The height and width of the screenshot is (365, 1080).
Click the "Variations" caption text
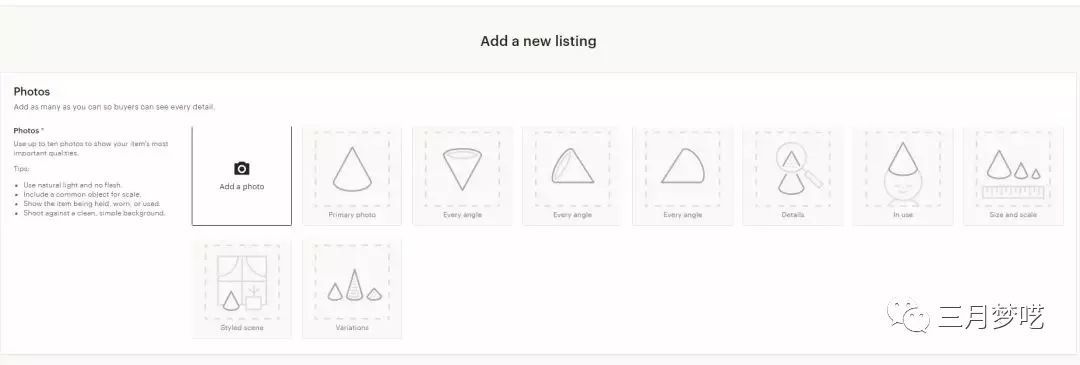[352, 328]
